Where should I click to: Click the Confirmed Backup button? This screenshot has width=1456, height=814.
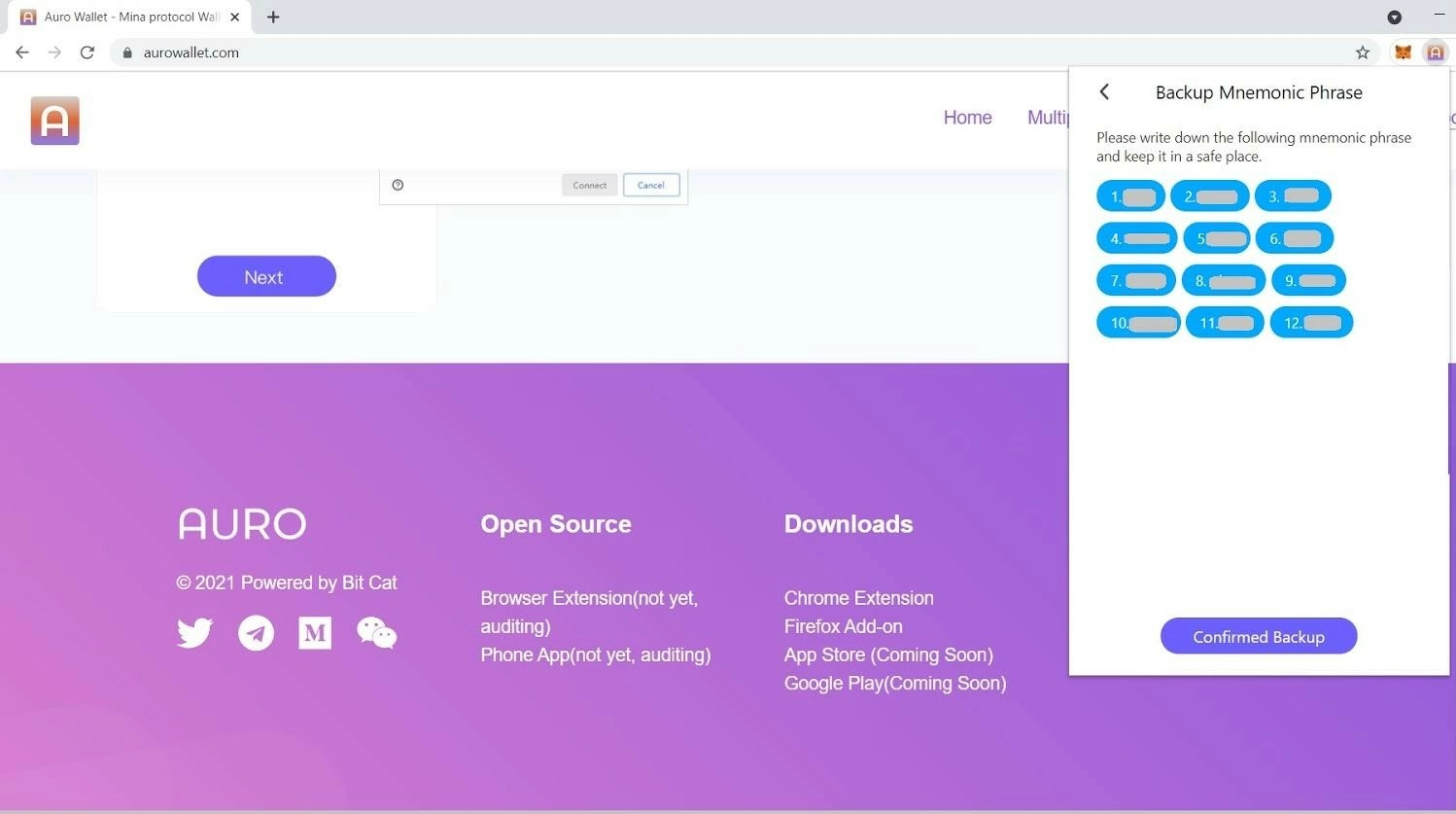click(x=1259, y=636)
